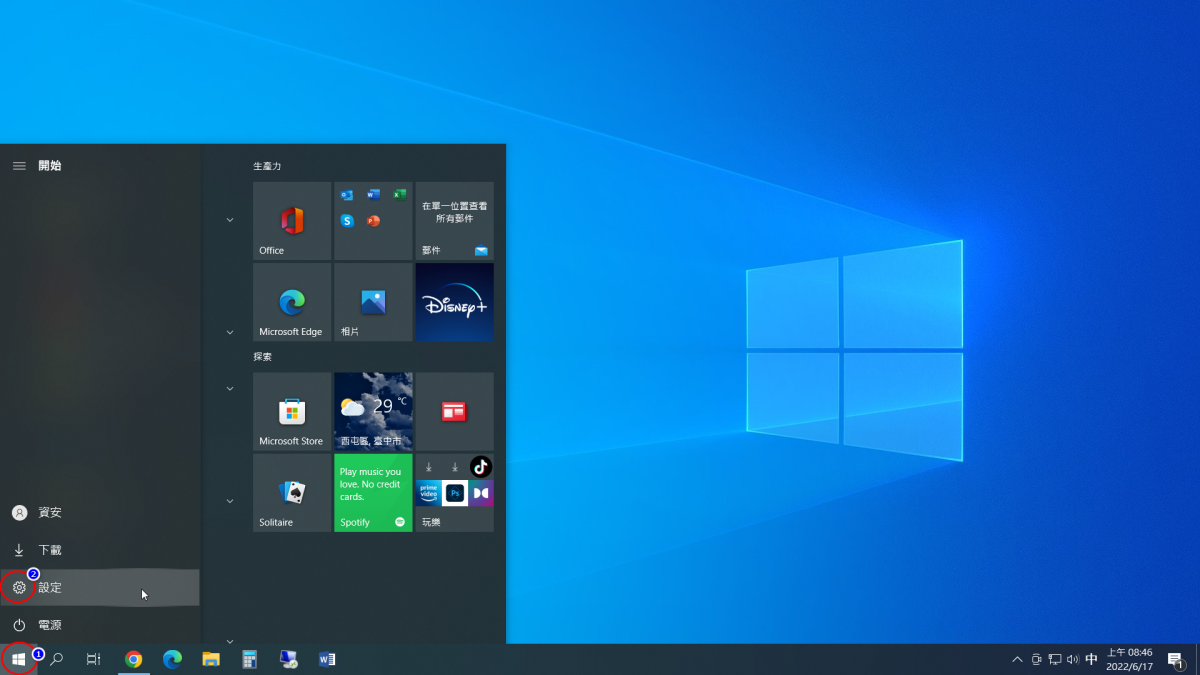Open Excel icon in the Office apps folder tile
The height and width of the screenshot is (675, 1200).
(399, 195)
